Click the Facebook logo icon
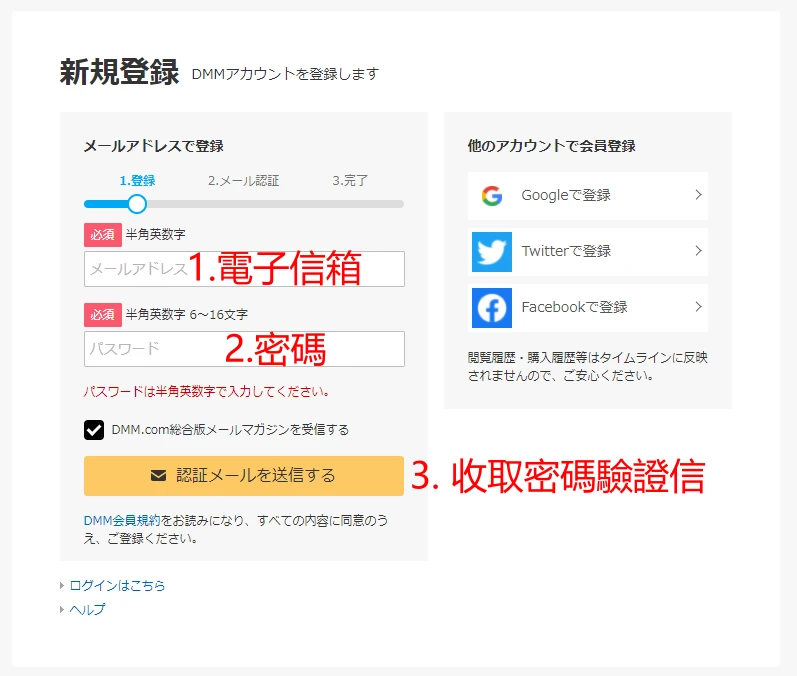797x676 pixels. tap(492, 308)
